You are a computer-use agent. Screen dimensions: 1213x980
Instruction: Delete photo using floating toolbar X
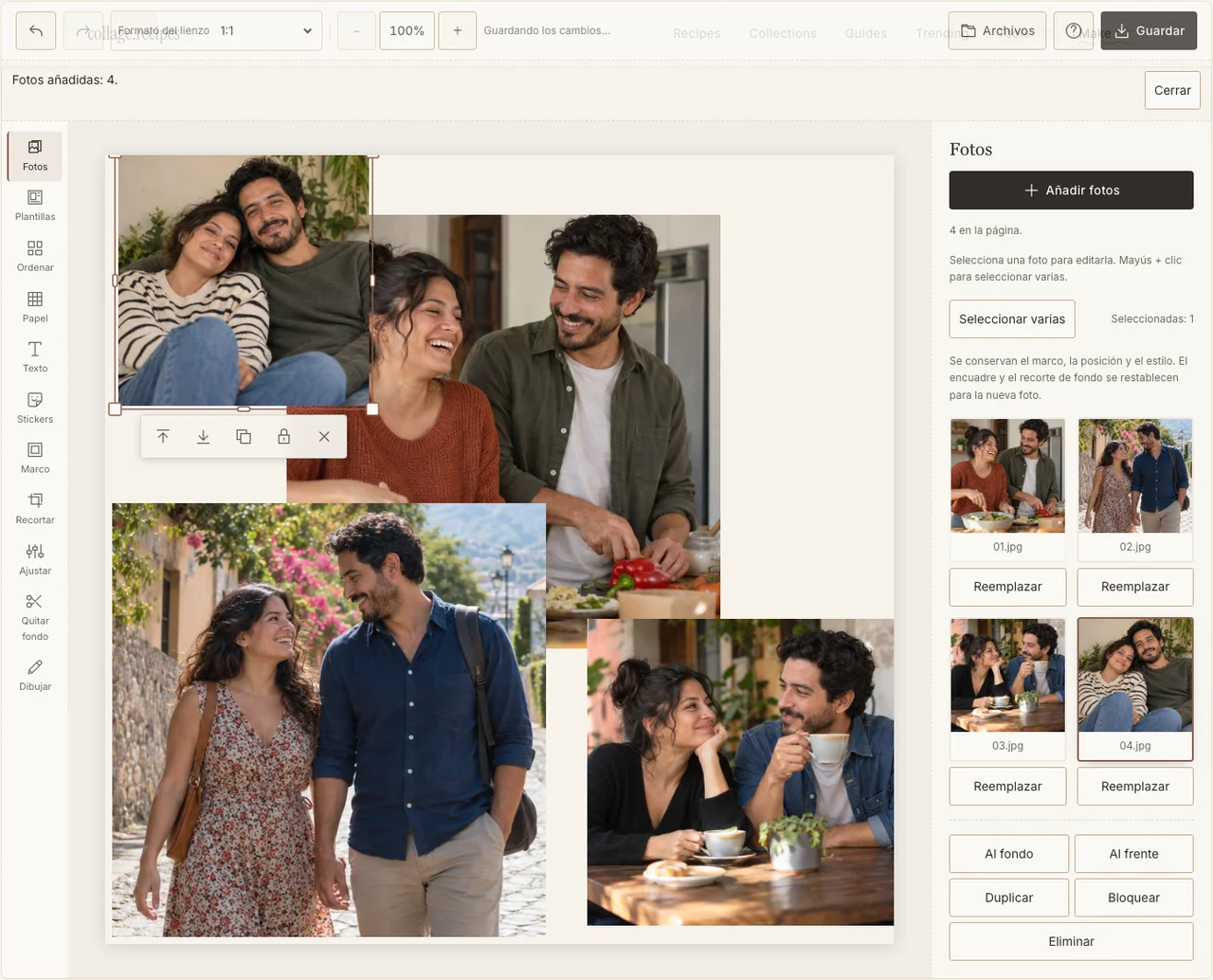coord(324,437)
